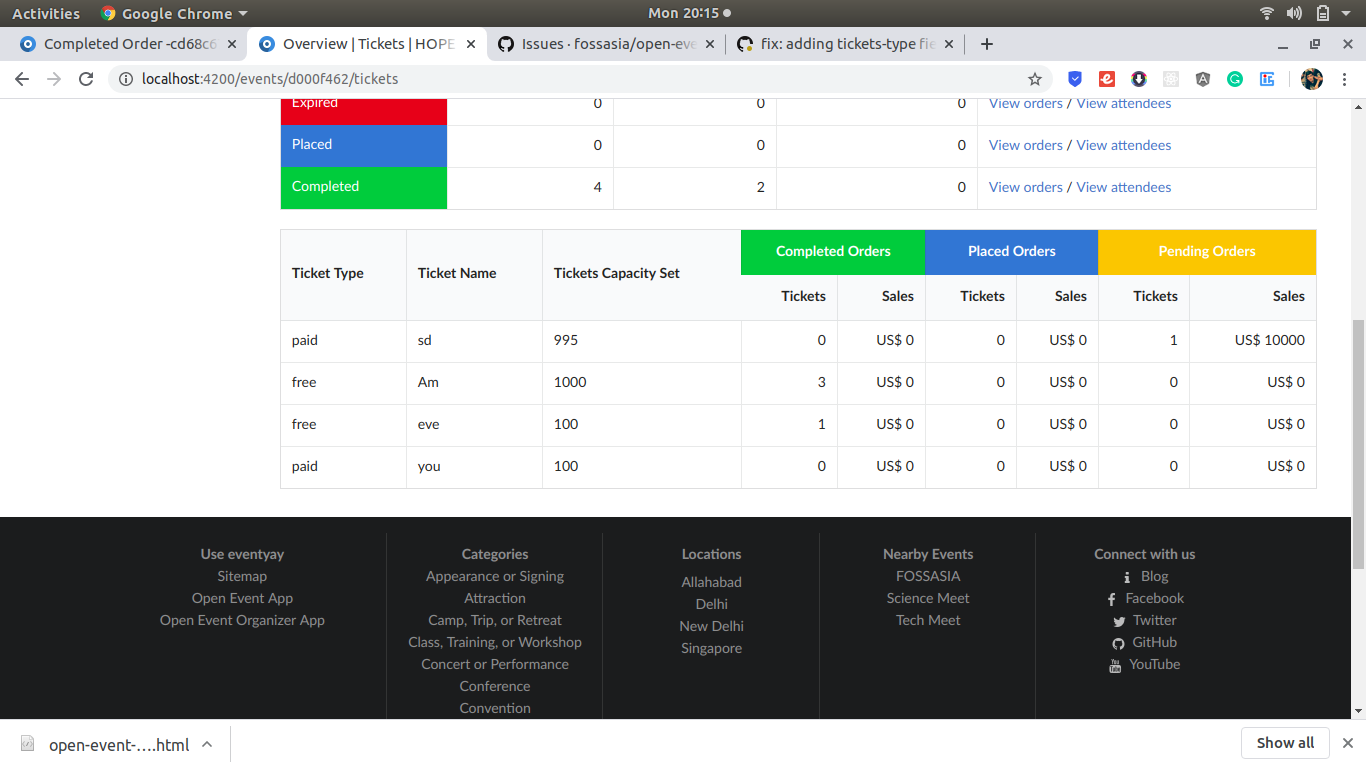
Task: Click the green Completed status color block
Action: pos(363,187)
